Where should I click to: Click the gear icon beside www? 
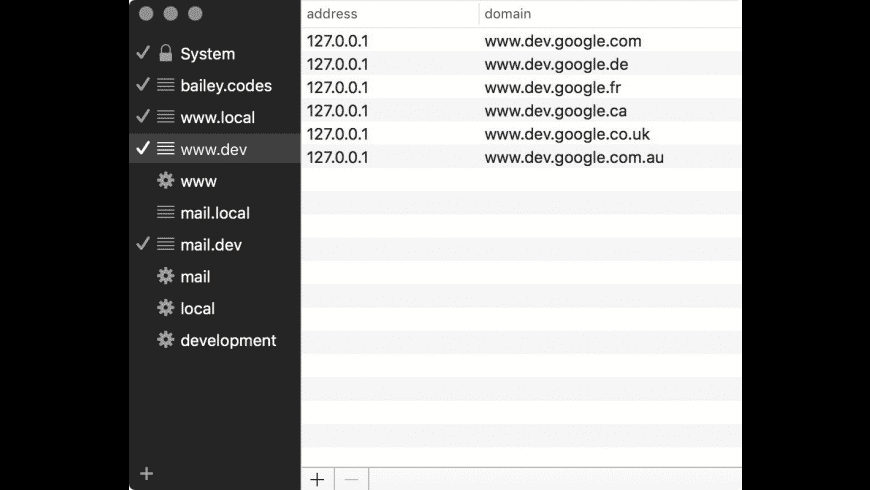(166, 181)
